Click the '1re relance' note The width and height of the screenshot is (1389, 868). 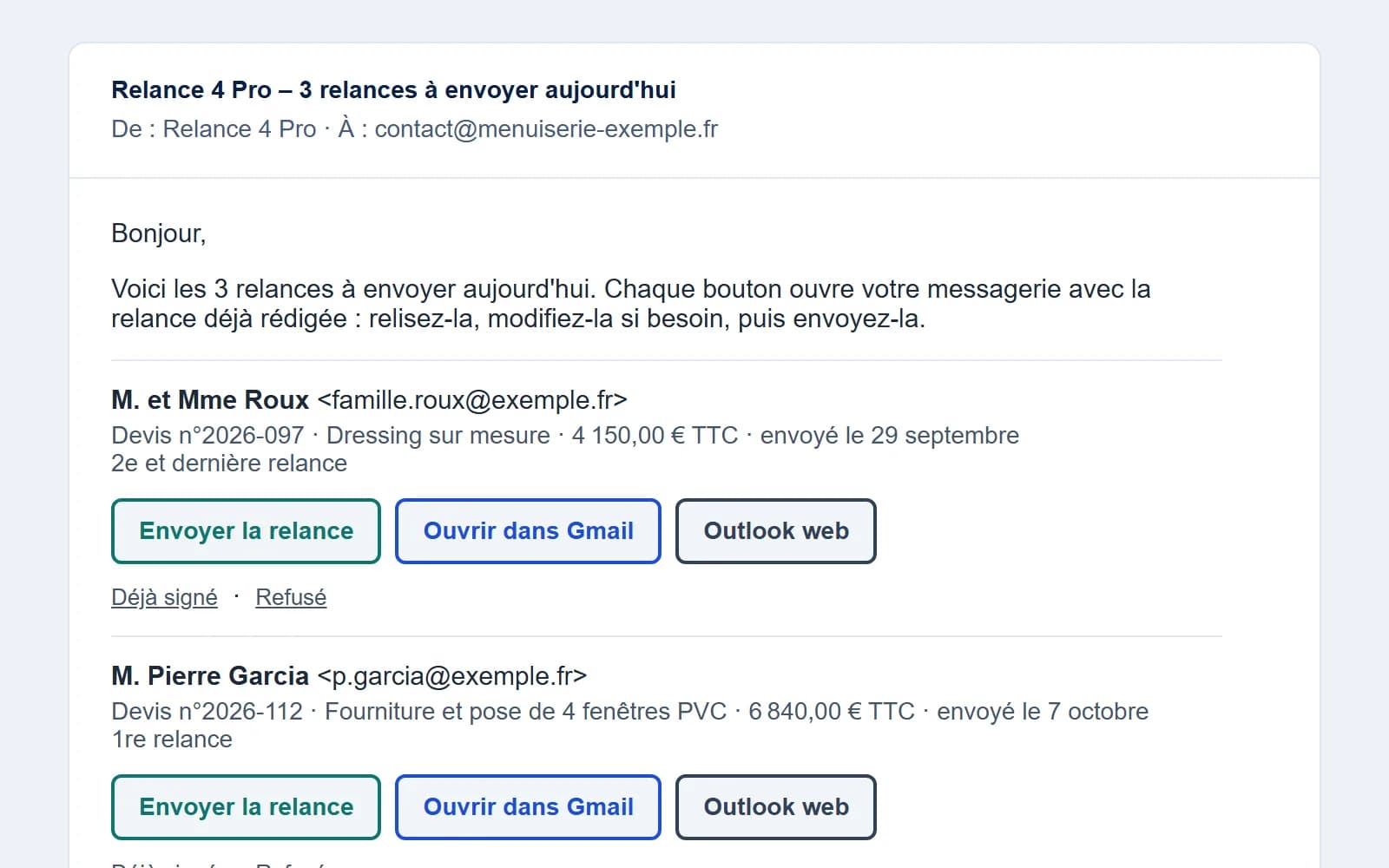pos(172,740)
